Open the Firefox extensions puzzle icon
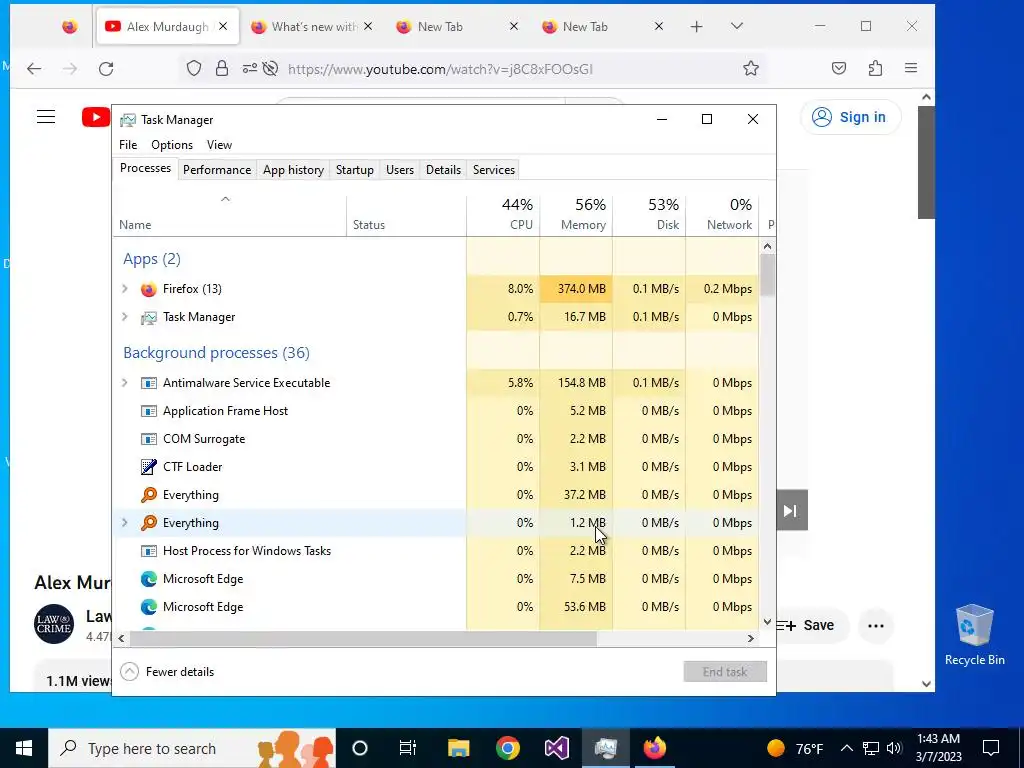The image size is (1024, 768). tap(875, 69)
